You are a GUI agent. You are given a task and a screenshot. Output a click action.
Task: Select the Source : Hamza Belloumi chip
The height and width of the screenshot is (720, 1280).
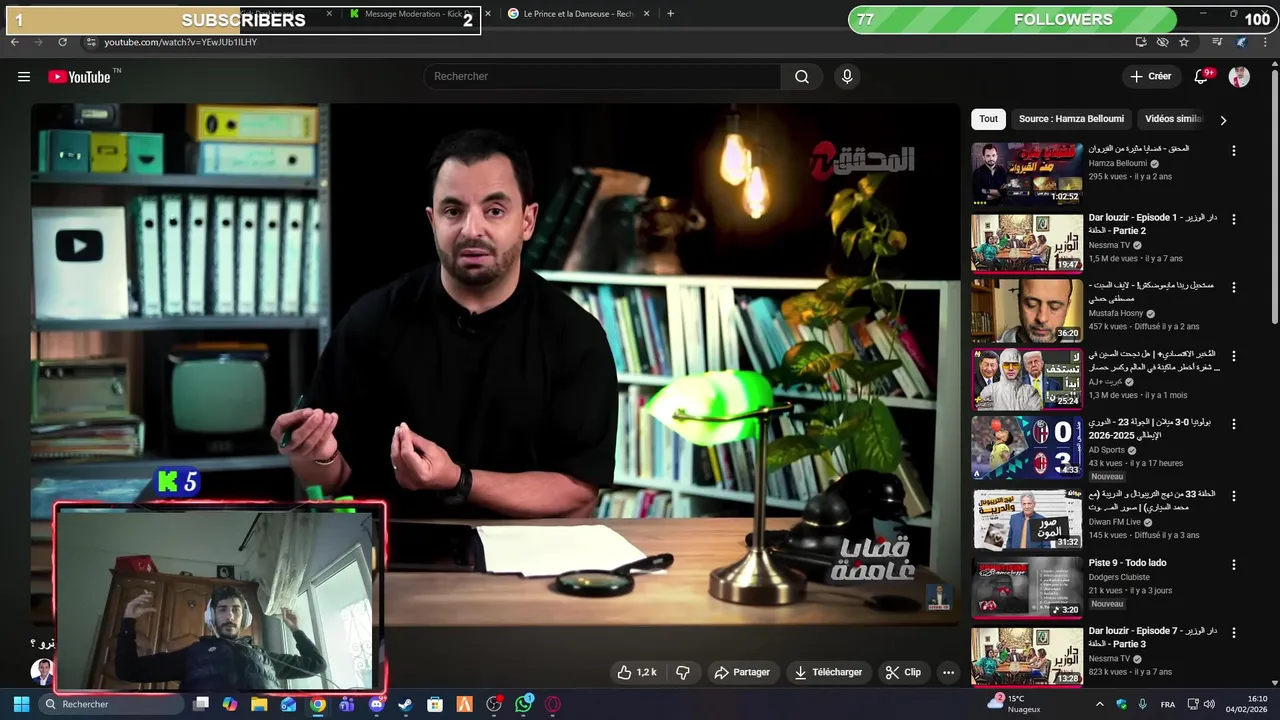1071,119
